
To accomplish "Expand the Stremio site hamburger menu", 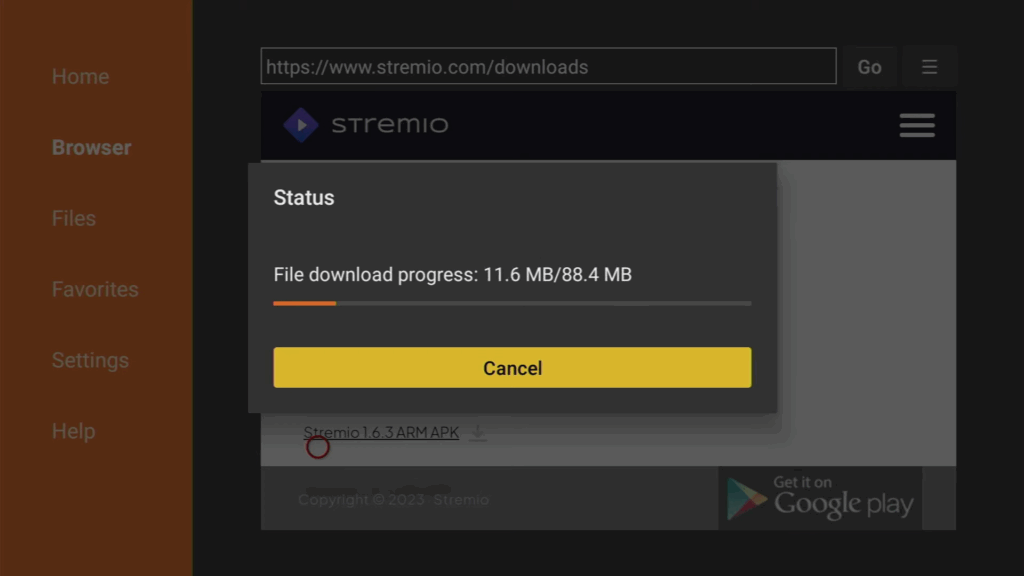I will click(917, 125).
